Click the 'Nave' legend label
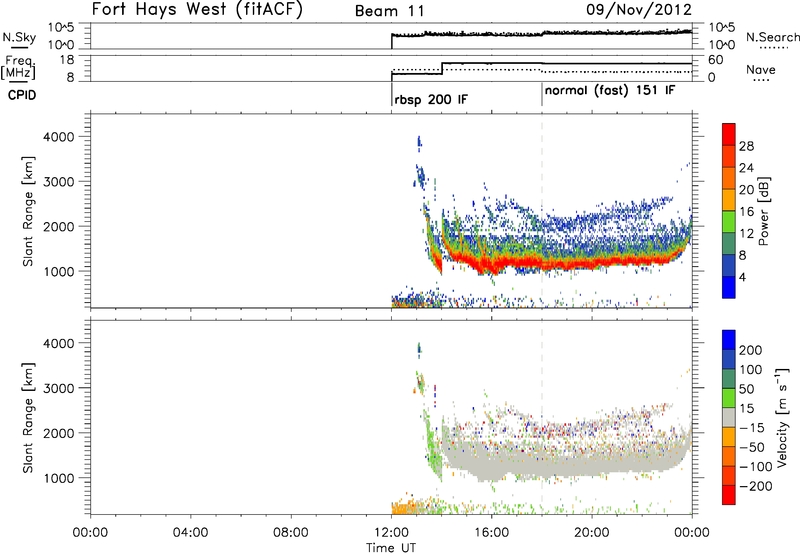Image resolution: width=800 pixels, height=554 pixels. pos(760,69)
